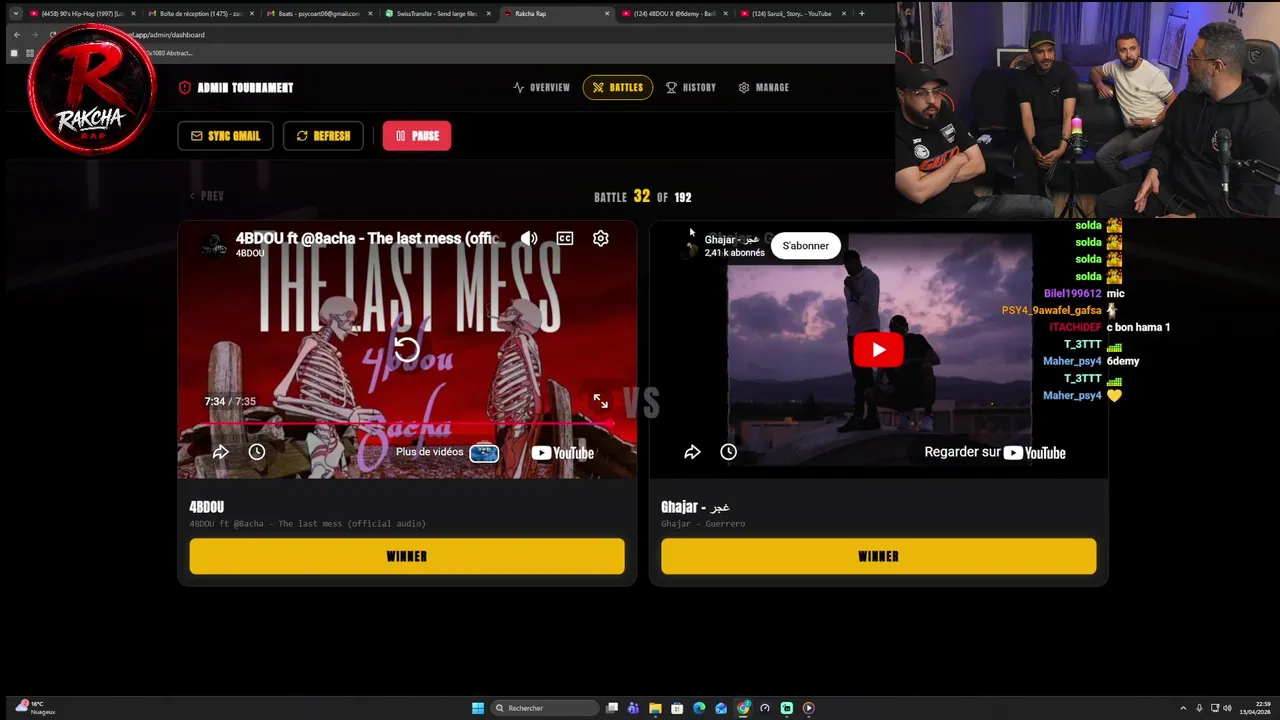Click the Admin Tournament shield icon

click(184, 88)
